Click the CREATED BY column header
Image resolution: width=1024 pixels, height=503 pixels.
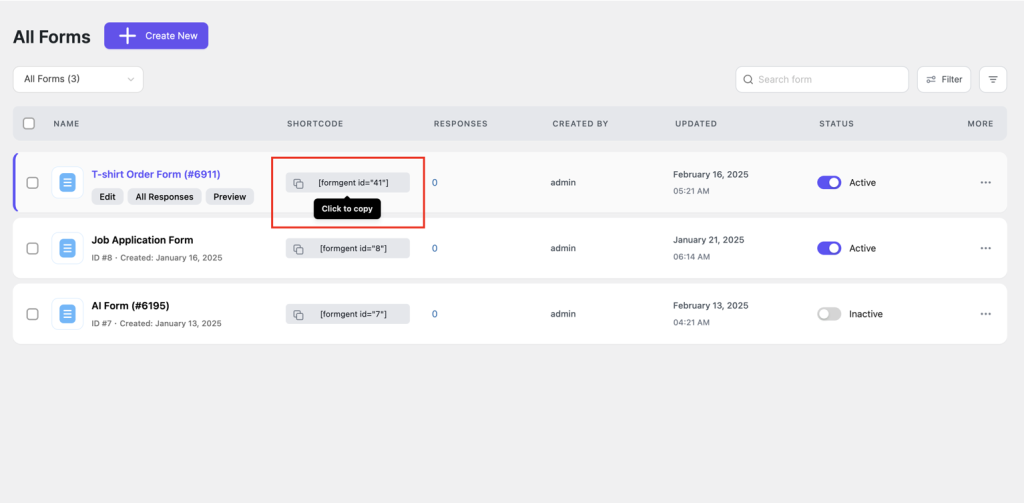pos(580,123)
